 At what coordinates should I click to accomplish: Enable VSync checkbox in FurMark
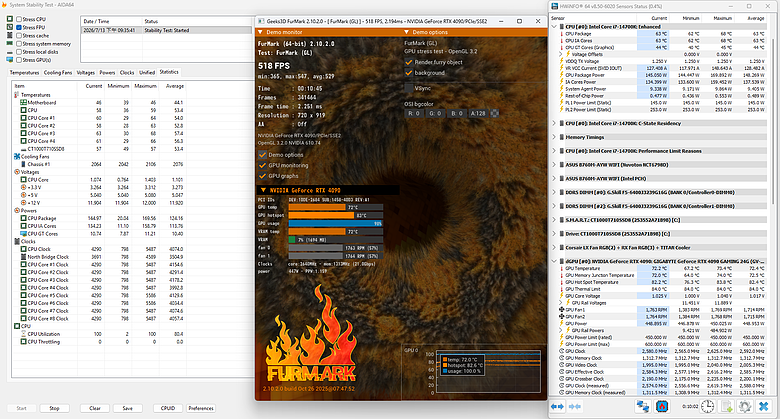(x=409, y=88)
